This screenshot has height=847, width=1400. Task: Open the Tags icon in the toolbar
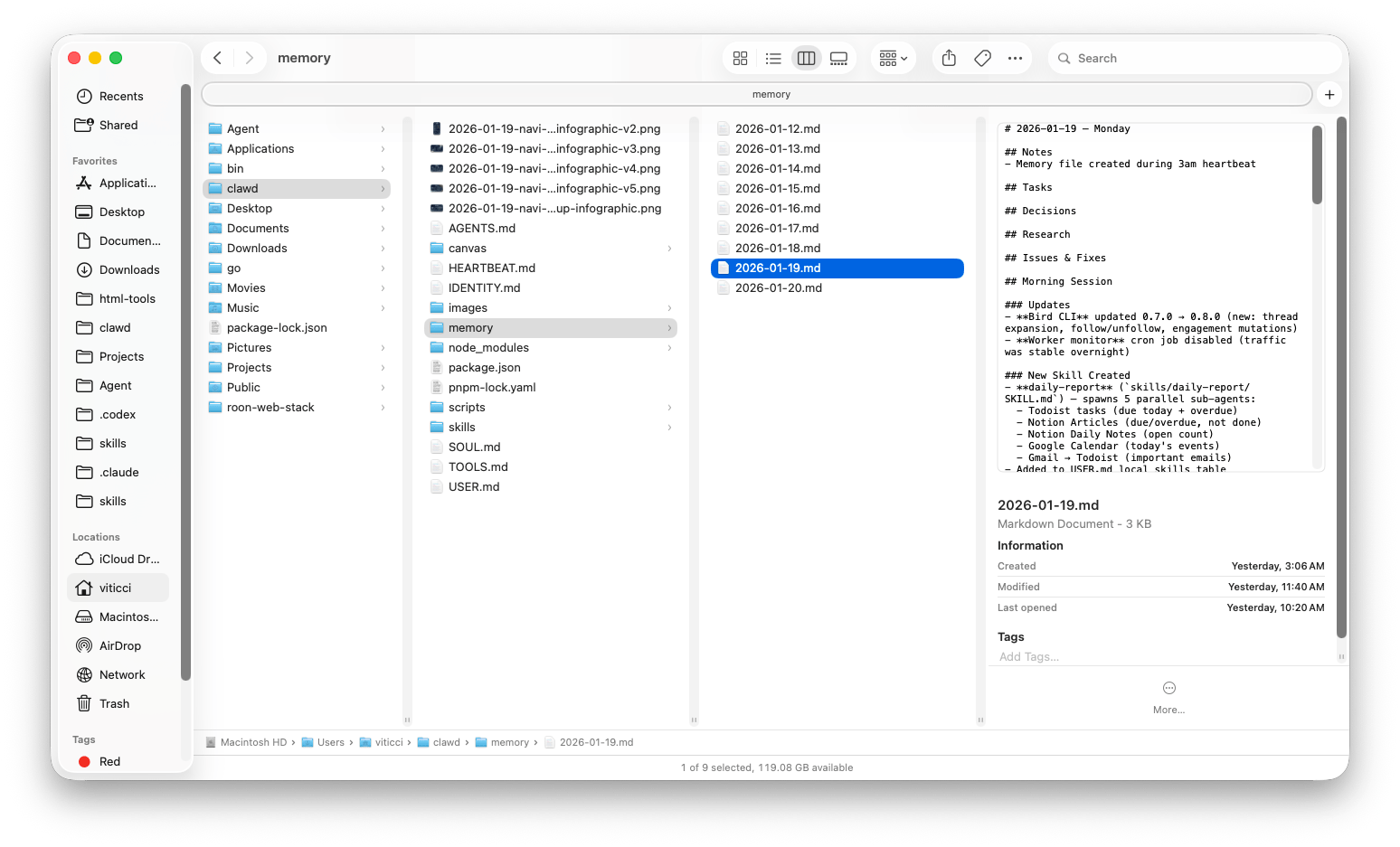(x=981, y=57)
